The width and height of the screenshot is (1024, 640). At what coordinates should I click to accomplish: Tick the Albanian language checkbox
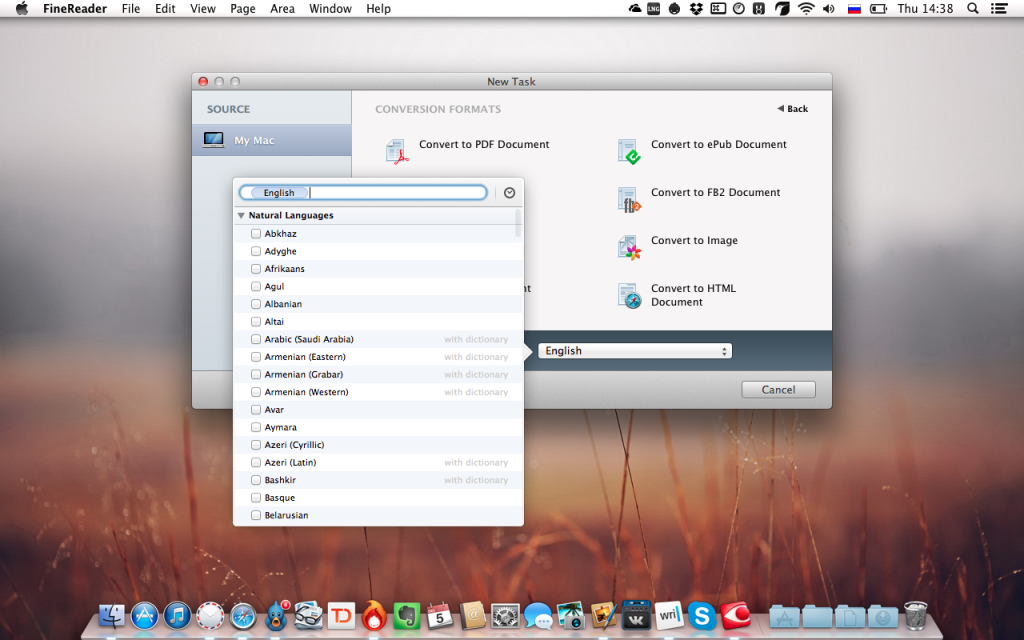click(x=256, y=304)
